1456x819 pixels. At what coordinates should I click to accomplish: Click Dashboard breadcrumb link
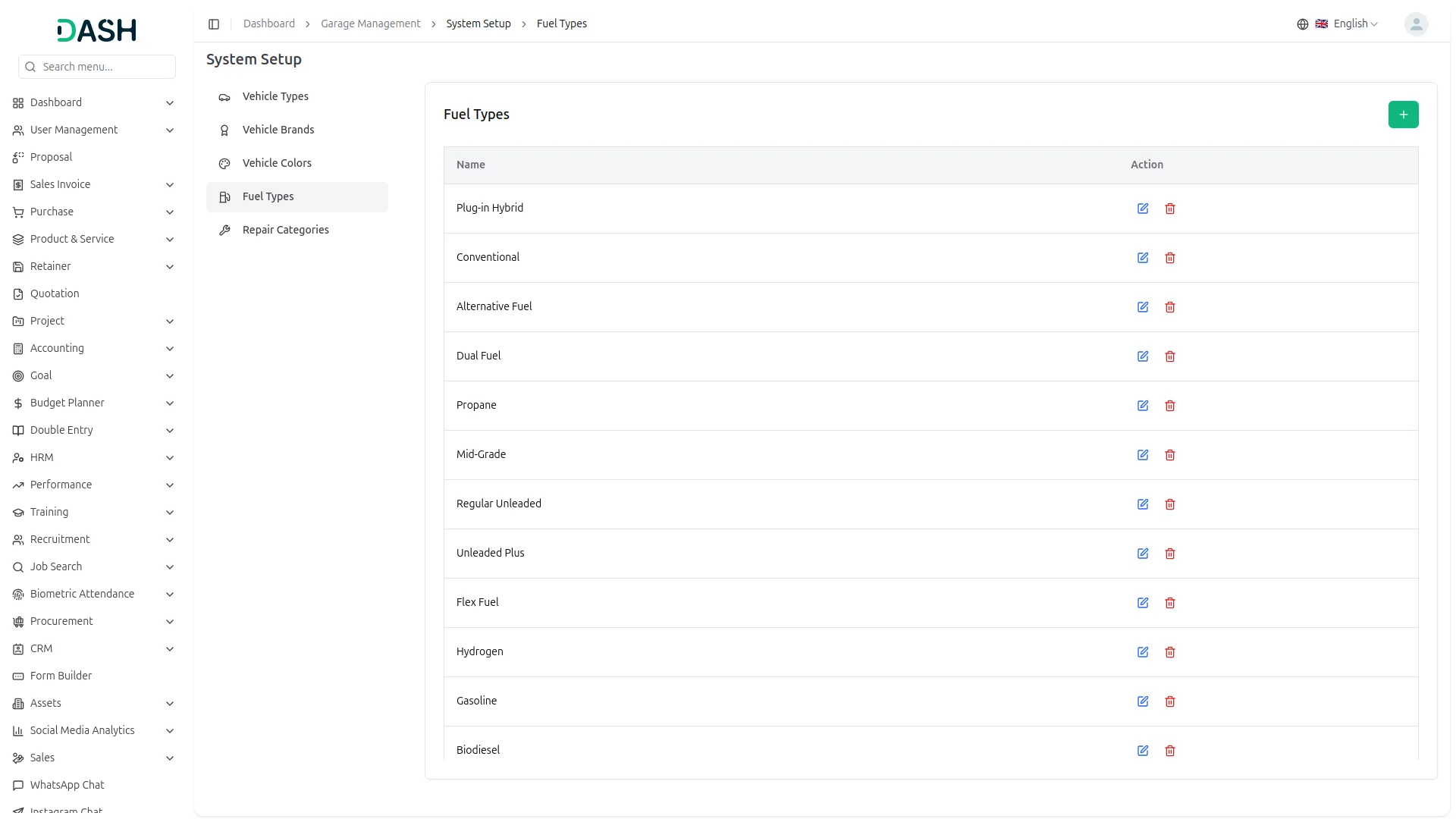268,24
